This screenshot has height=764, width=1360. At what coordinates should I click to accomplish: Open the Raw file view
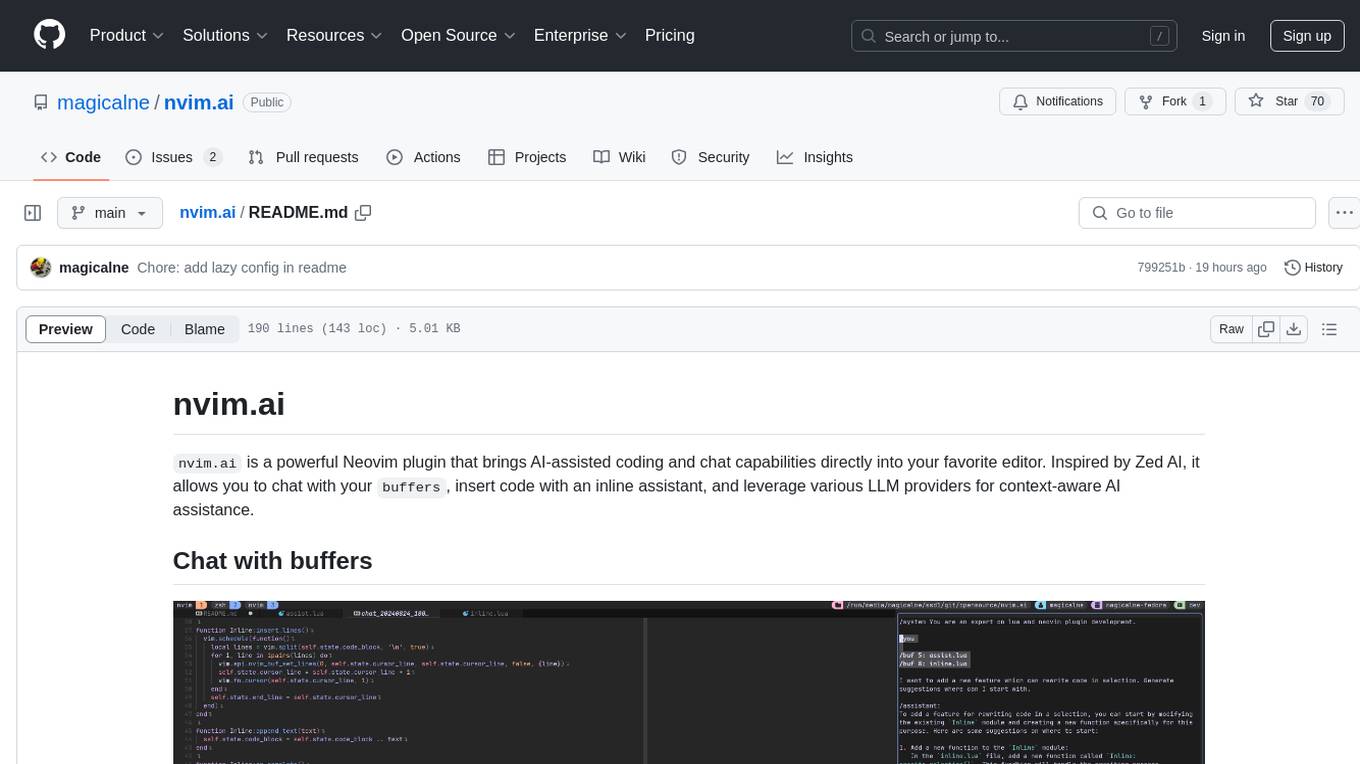pos(1231,329)
